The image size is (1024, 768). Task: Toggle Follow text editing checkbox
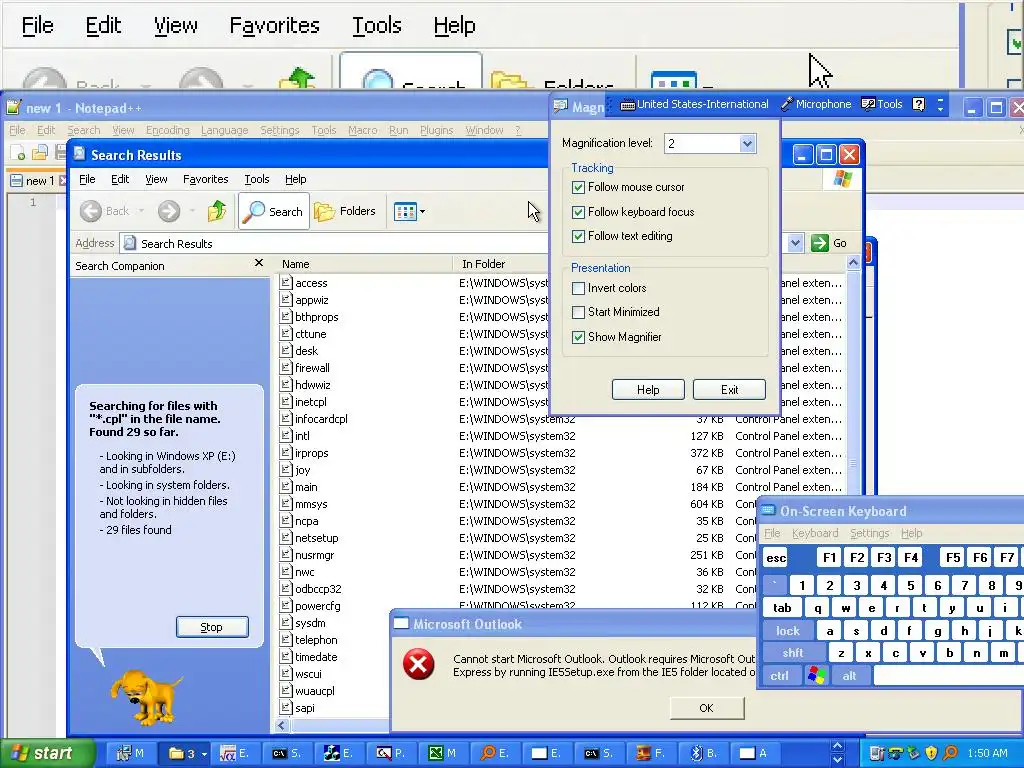pyautogui.click(x=578, y=236)
